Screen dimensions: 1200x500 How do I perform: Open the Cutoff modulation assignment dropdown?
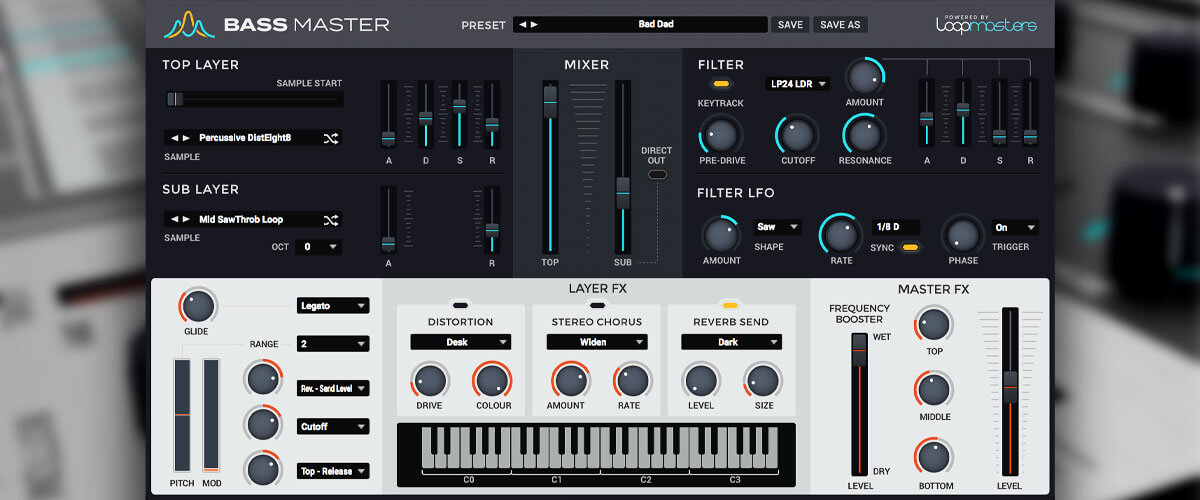click(333, 426)
